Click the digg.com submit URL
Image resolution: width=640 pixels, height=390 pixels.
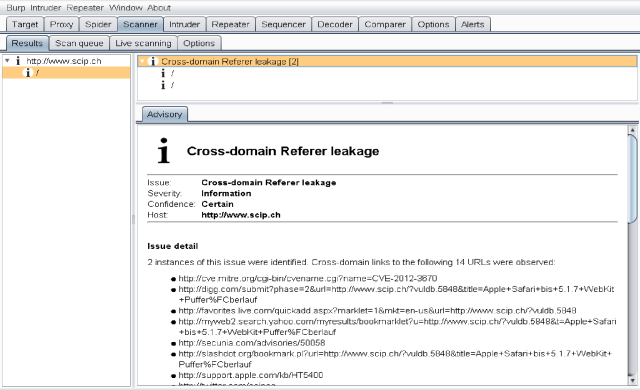pos(396,294)
